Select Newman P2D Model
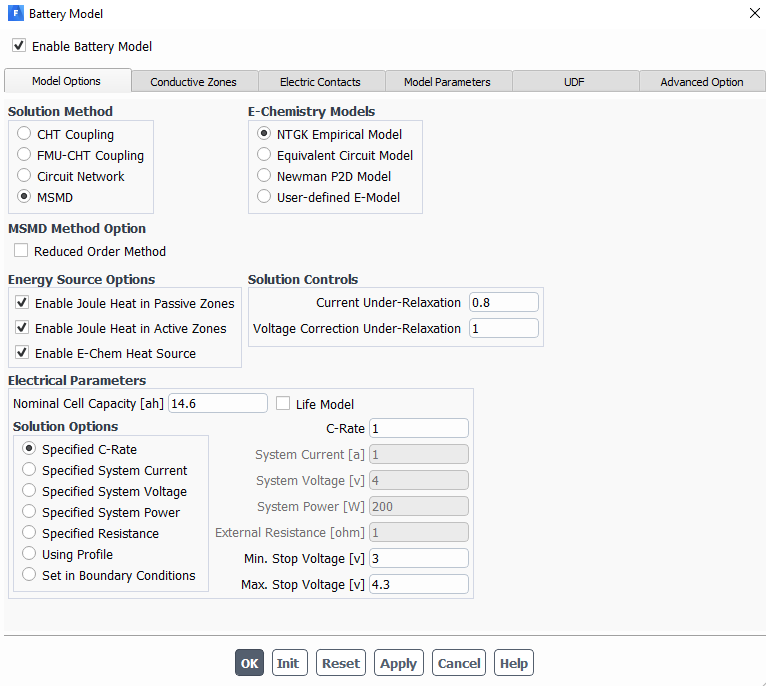766x686 pixels. [x=264, y=175]
